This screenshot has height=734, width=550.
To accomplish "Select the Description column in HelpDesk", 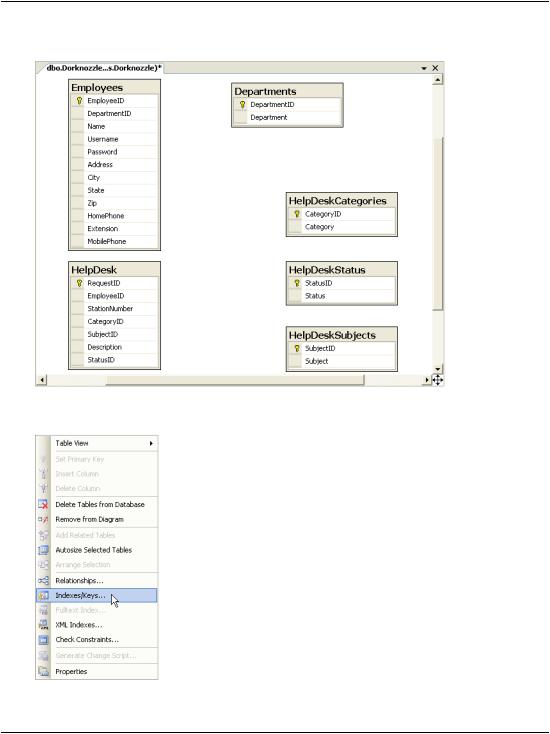I will click(x=115, y=347).
